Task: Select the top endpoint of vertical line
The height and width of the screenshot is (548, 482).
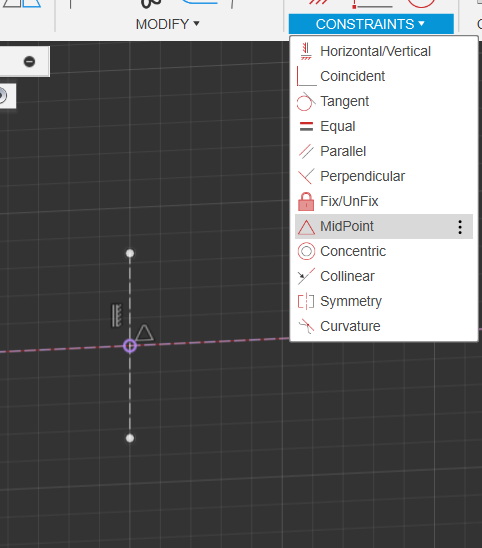Action: click(130, 253)
